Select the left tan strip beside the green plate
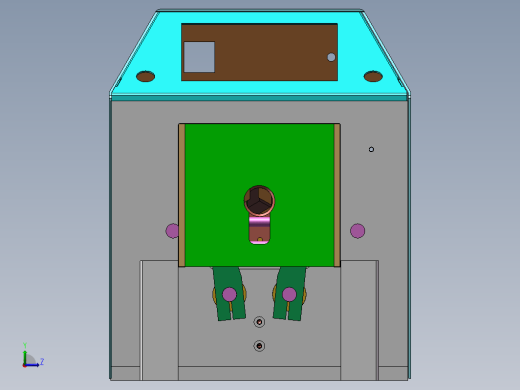 click(x=182, y=195)
